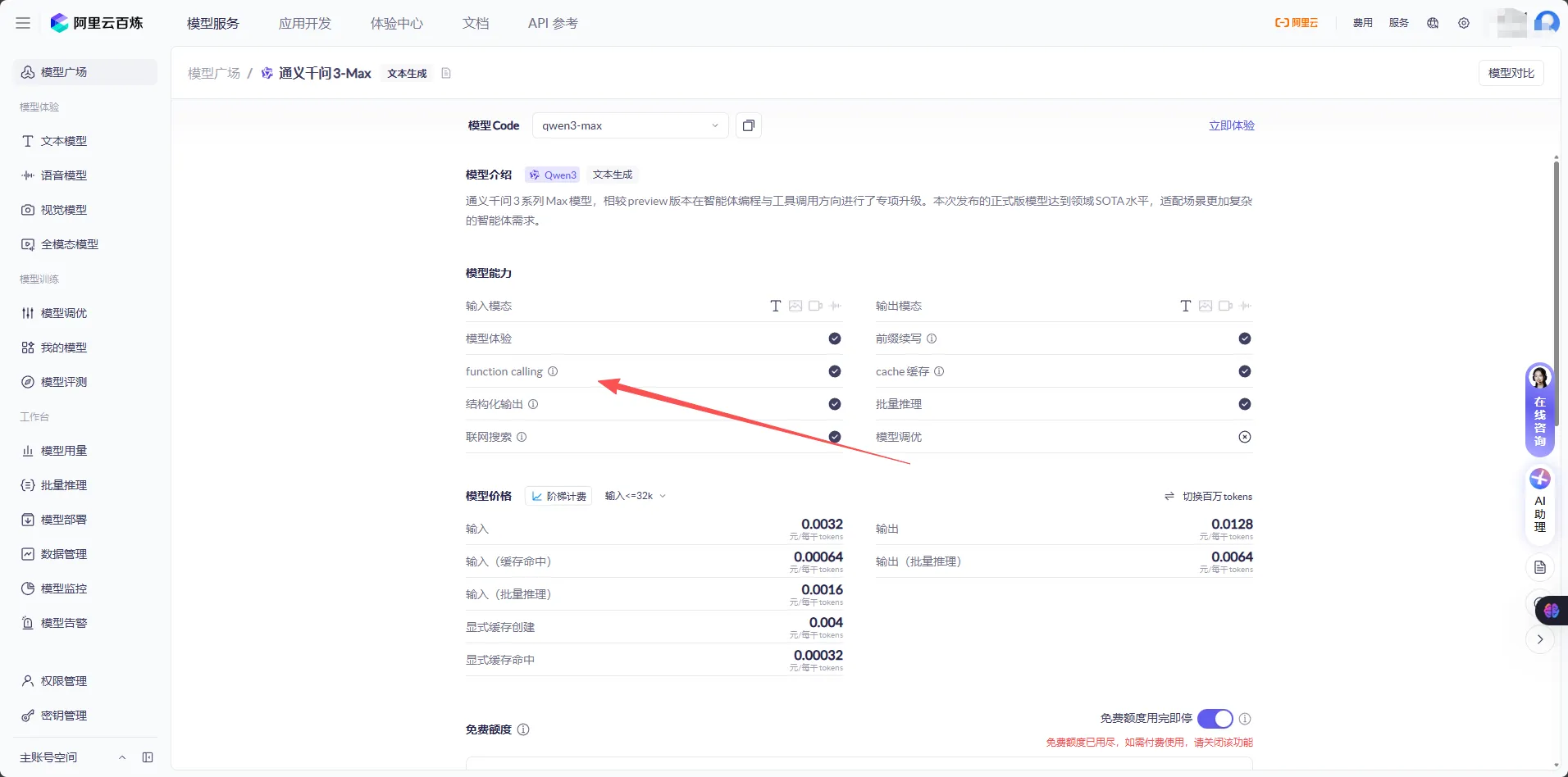Go to API 参考 in top navigation

click(553, 23)
